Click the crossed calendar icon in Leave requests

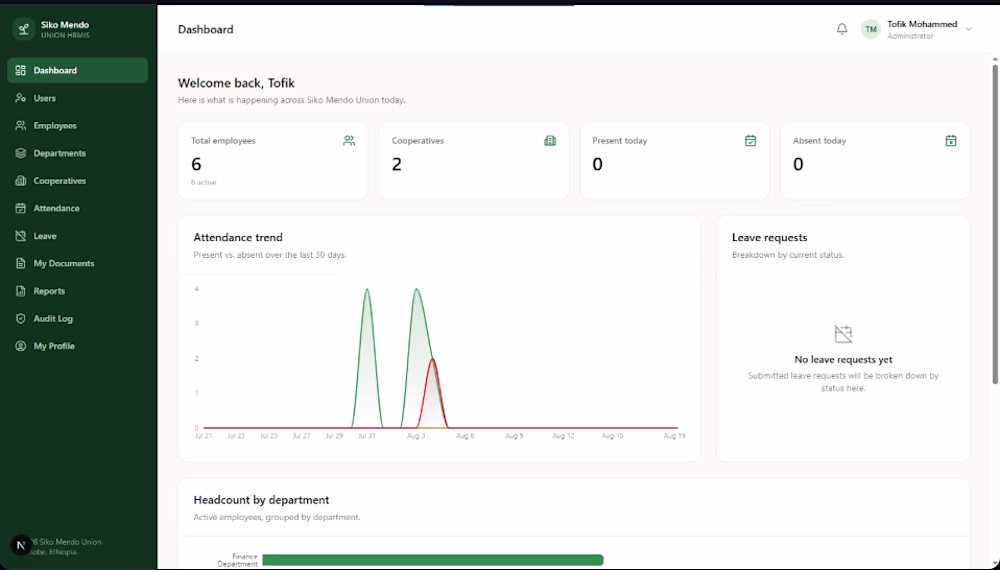pyautogui.click(x=843, y=333)
